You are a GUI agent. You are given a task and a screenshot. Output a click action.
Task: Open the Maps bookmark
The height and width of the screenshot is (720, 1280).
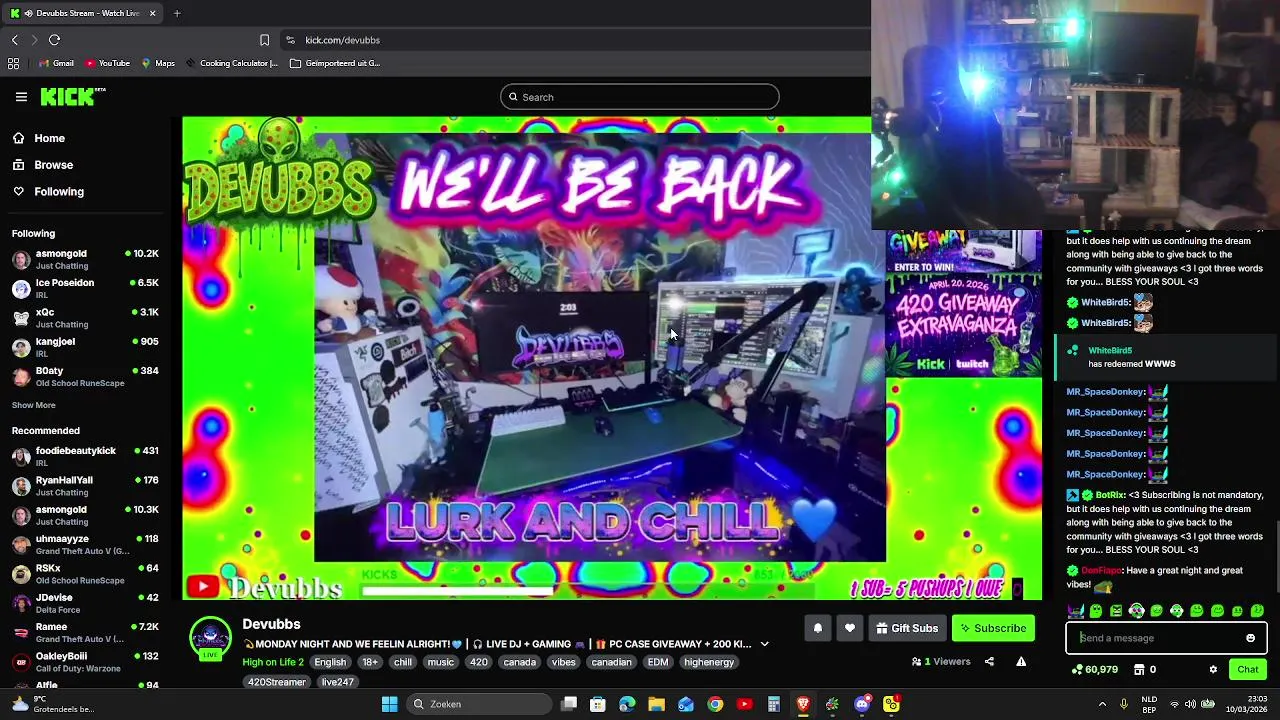click(x=158, y=63)
